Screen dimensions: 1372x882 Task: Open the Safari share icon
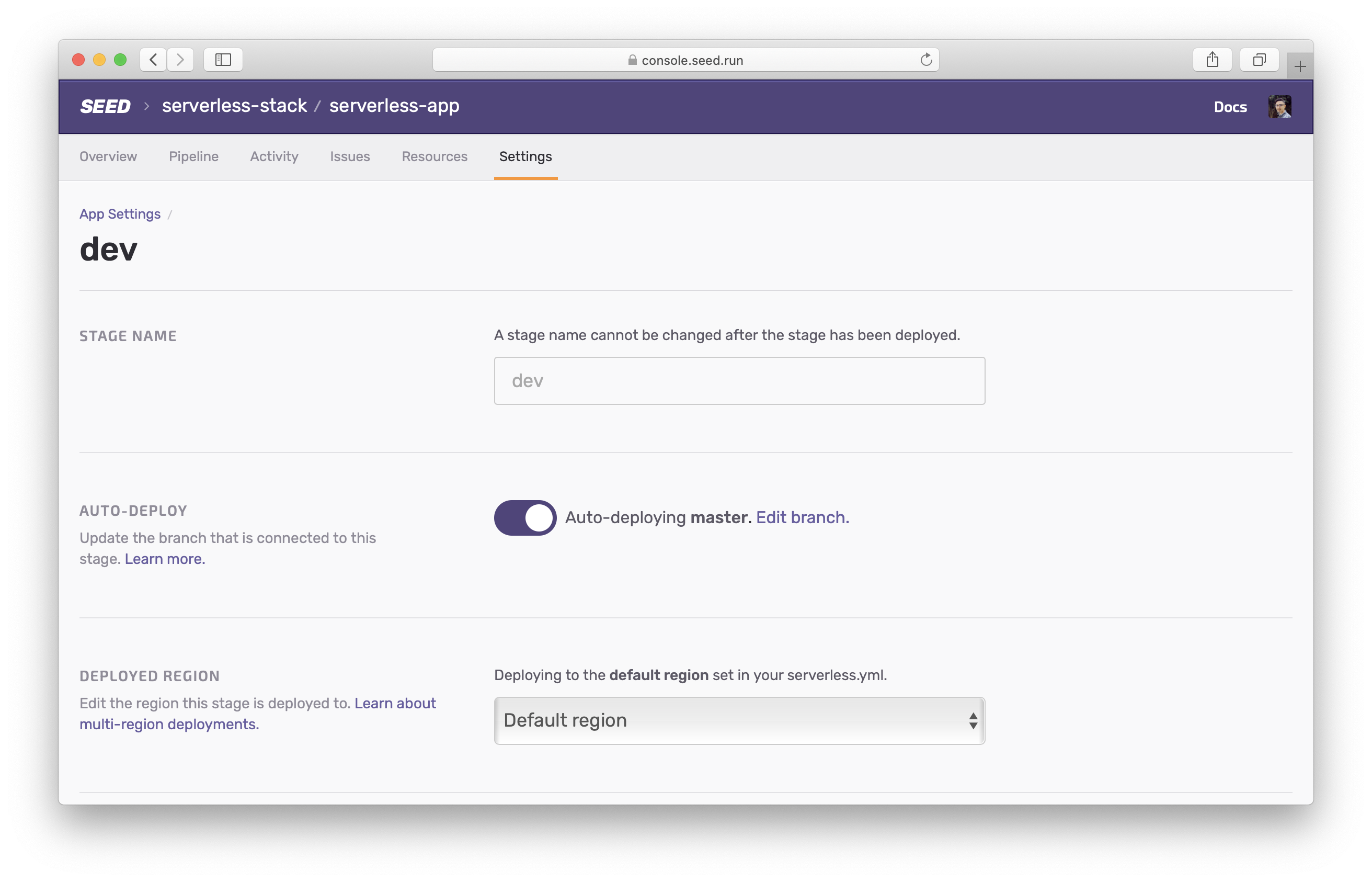(1211, 60)
